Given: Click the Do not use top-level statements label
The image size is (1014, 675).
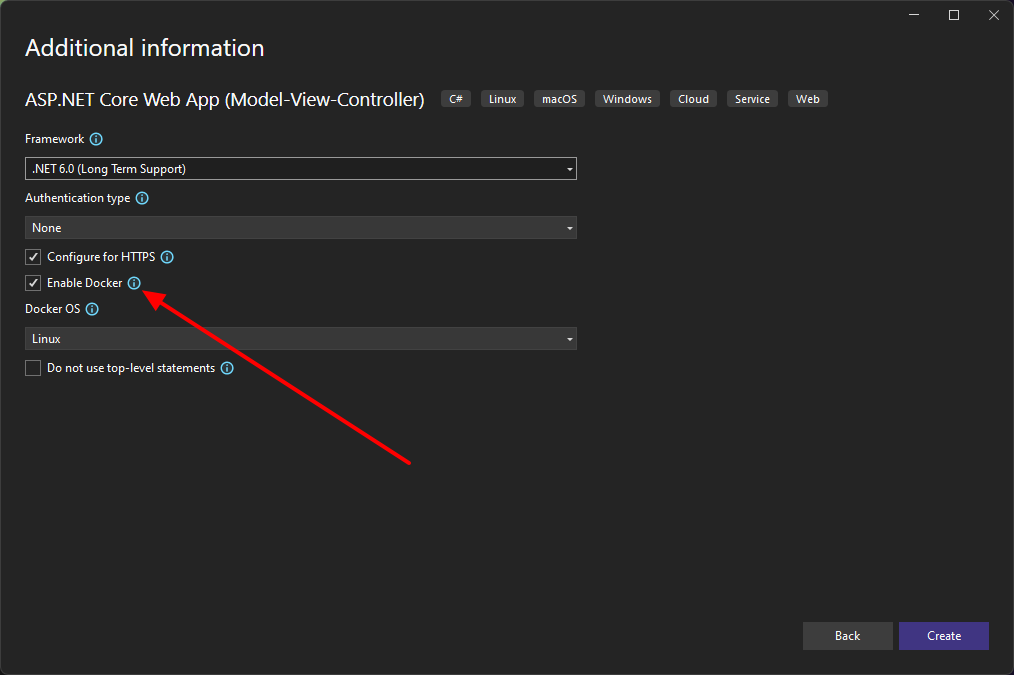Looking at the screenshot, I should pyautogui.click(x=131, y=368).
